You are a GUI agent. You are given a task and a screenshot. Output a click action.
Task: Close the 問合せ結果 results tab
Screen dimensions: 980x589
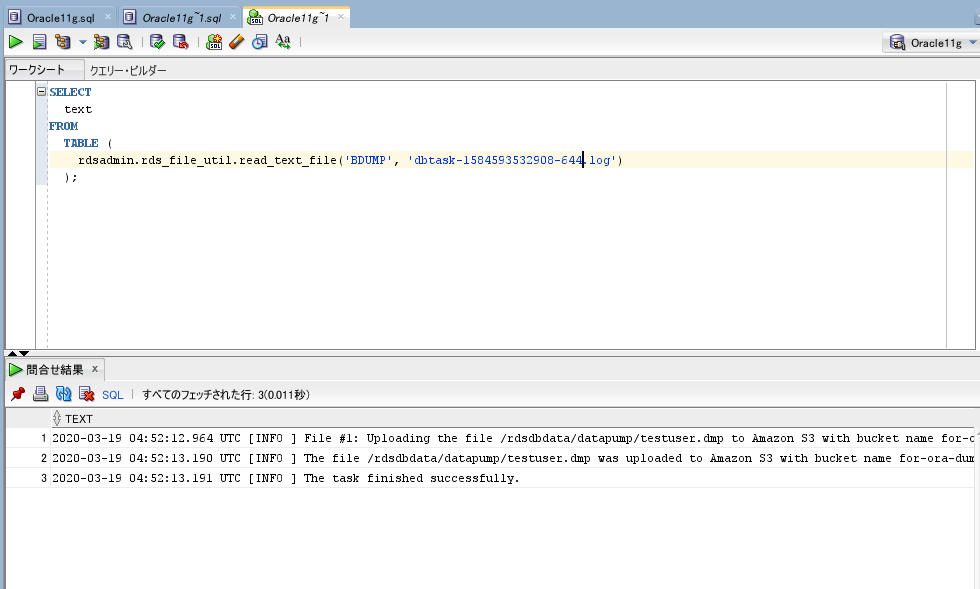point(95,369)
